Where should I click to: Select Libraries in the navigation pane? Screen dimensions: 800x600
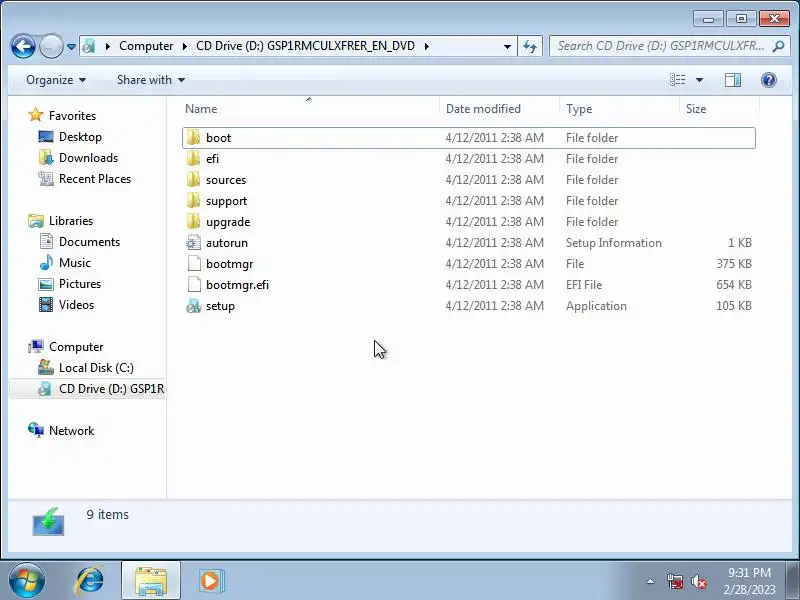click(x=71, y=221)
